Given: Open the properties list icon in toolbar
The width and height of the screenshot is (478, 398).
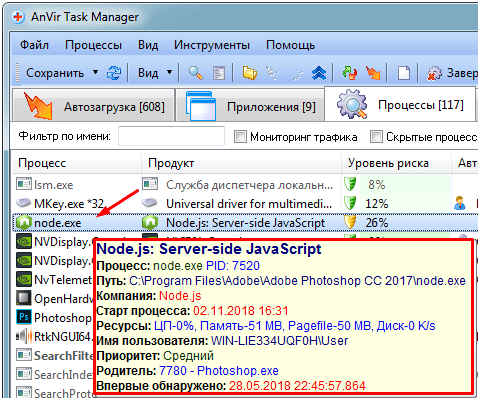Looking at the screenshot, I should [x=219, y=73].
